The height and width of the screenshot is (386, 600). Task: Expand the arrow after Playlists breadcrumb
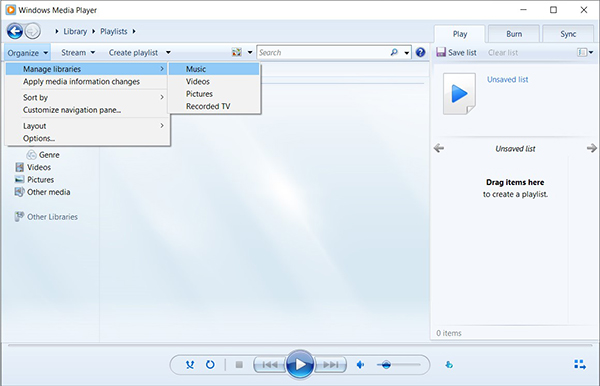[x=134, y=31]
